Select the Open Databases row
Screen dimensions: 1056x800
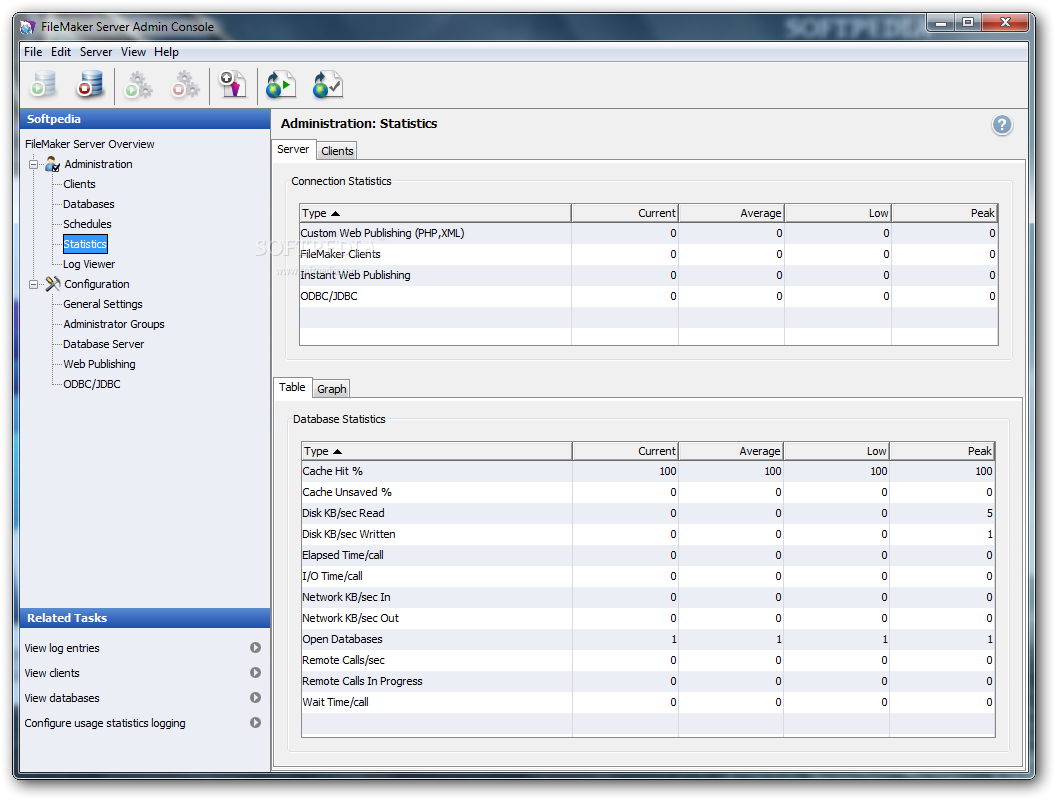click(648, 639)
